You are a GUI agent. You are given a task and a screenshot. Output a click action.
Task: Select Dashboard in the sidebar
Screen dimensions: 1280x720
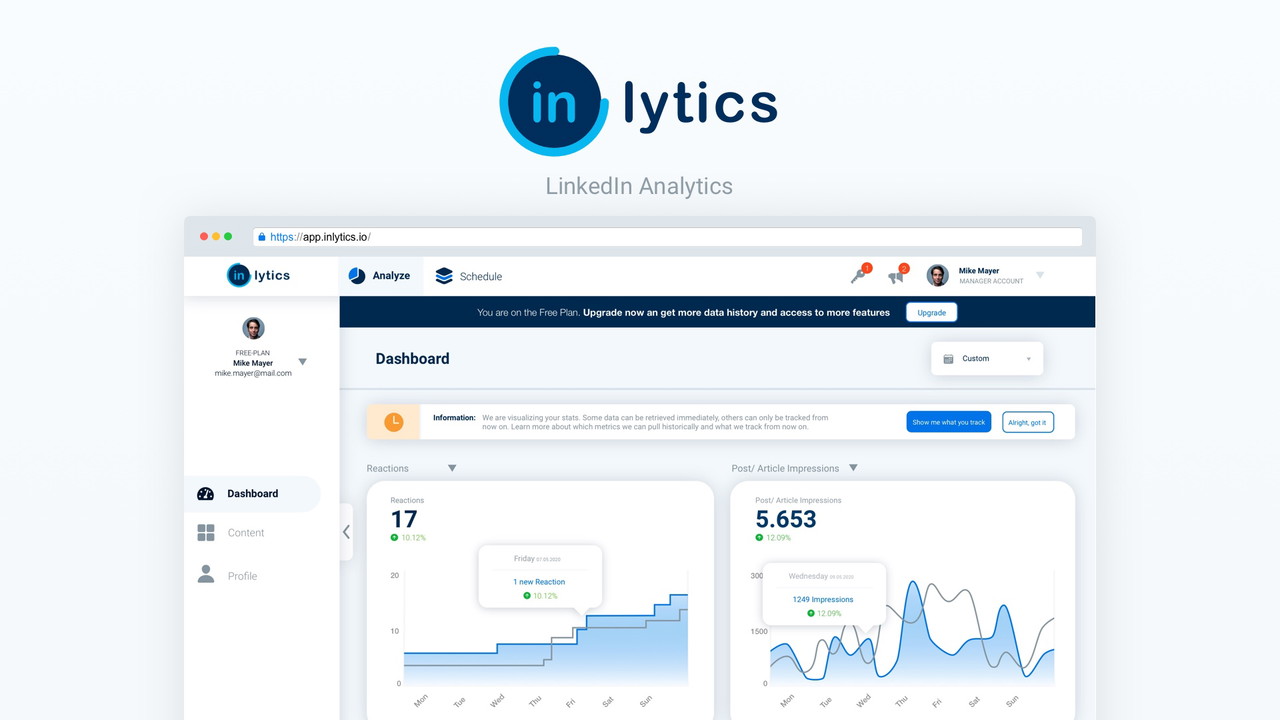(252, 494)
